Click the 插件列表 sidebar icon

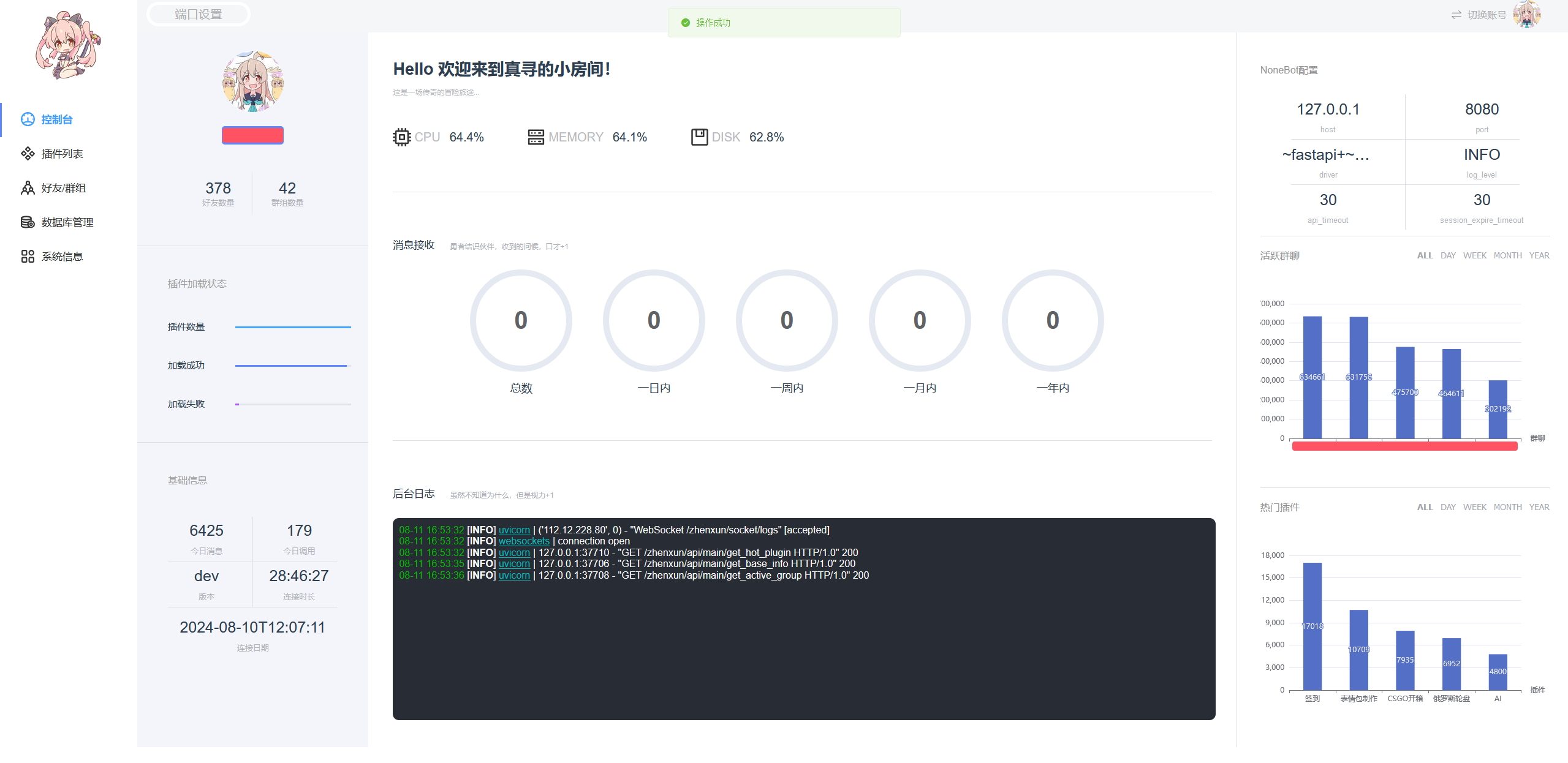28,154
